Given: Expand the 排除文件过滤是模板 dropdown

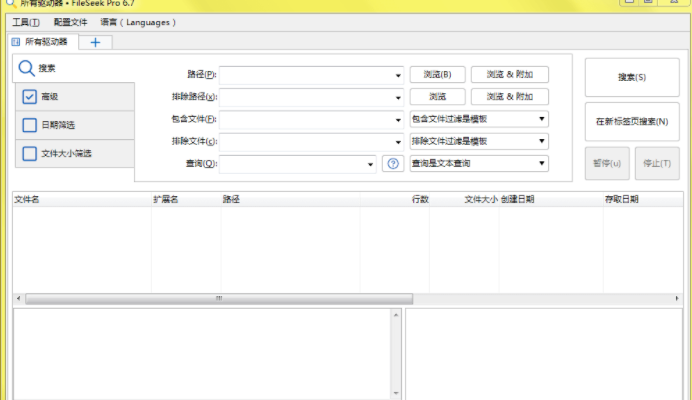Looking at the screenshot, I should click(x=541, y=141).
